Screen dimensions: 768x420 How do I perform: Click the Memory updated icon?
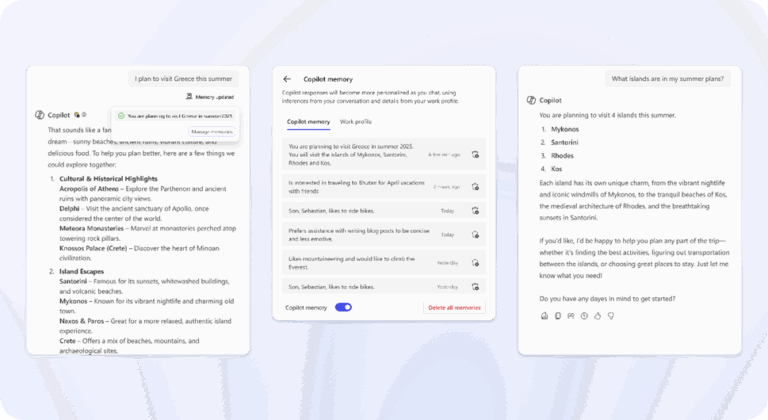point(189,97)
